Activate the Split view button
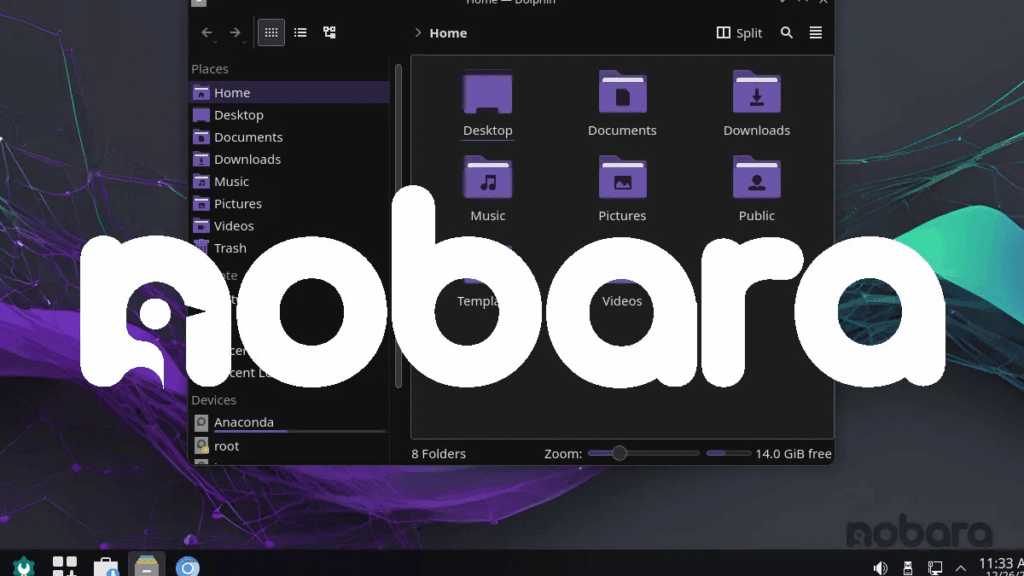The width and height of the screenshot is (1024, 576). coord(738,32)
